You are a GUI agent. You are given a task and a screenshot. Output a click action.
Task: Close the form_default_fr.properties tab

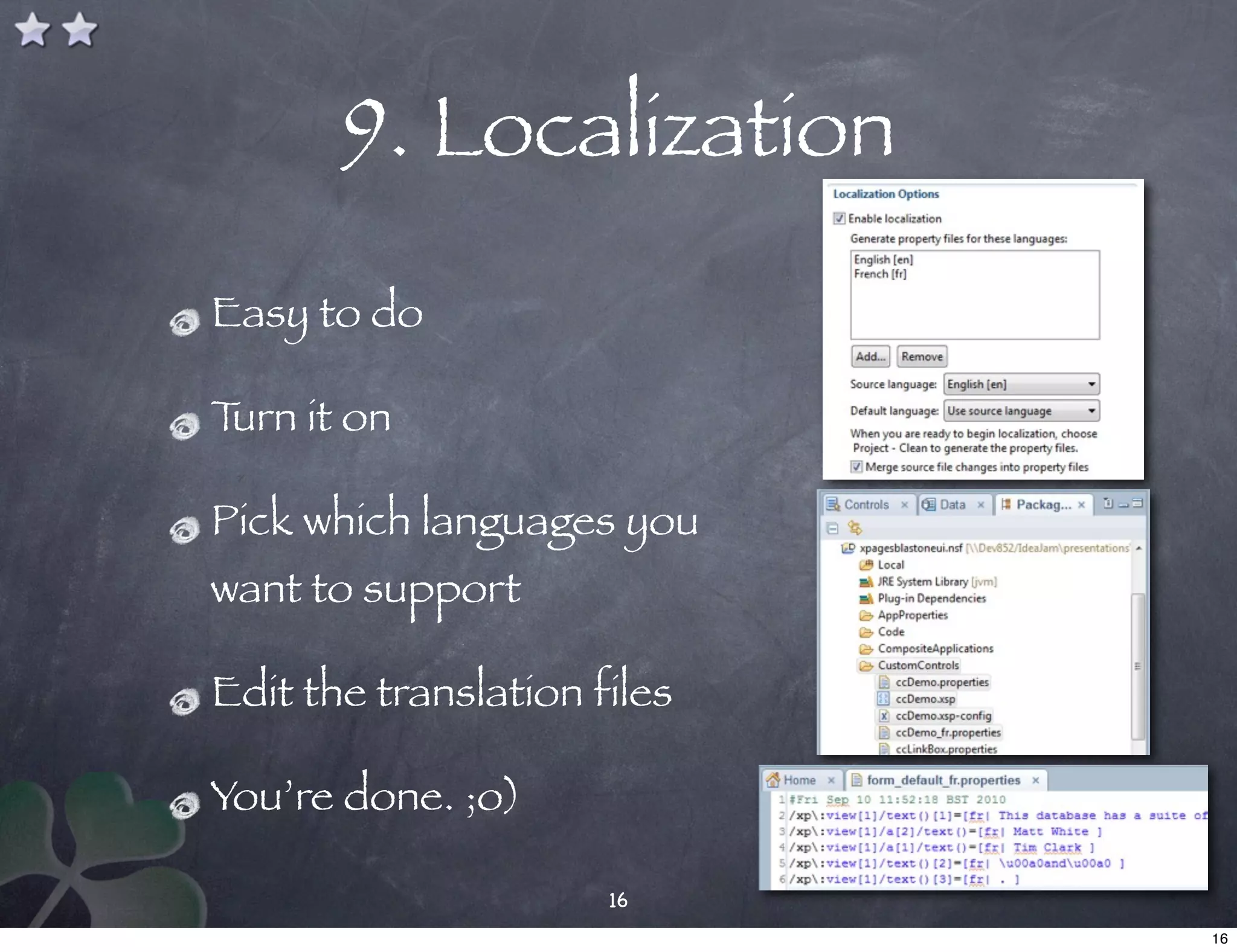click(x=1035, y=780)
